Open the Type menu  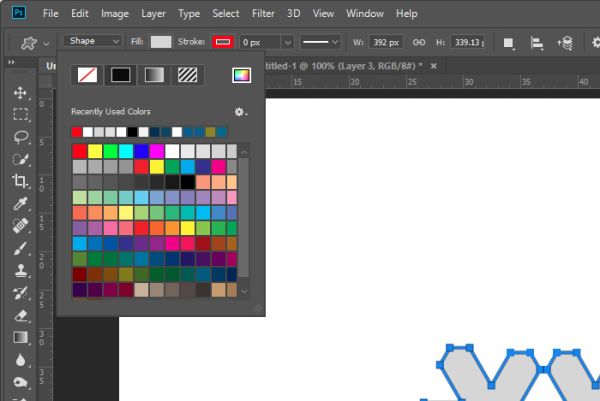click(x=189, y=14)
